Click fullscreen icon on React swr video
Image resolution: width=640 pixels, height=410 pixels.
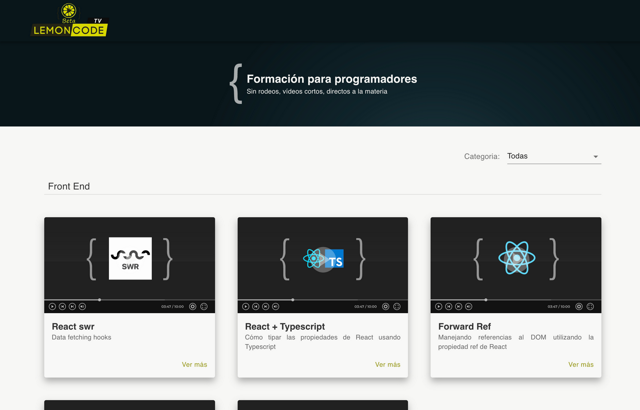coord(204,306)
